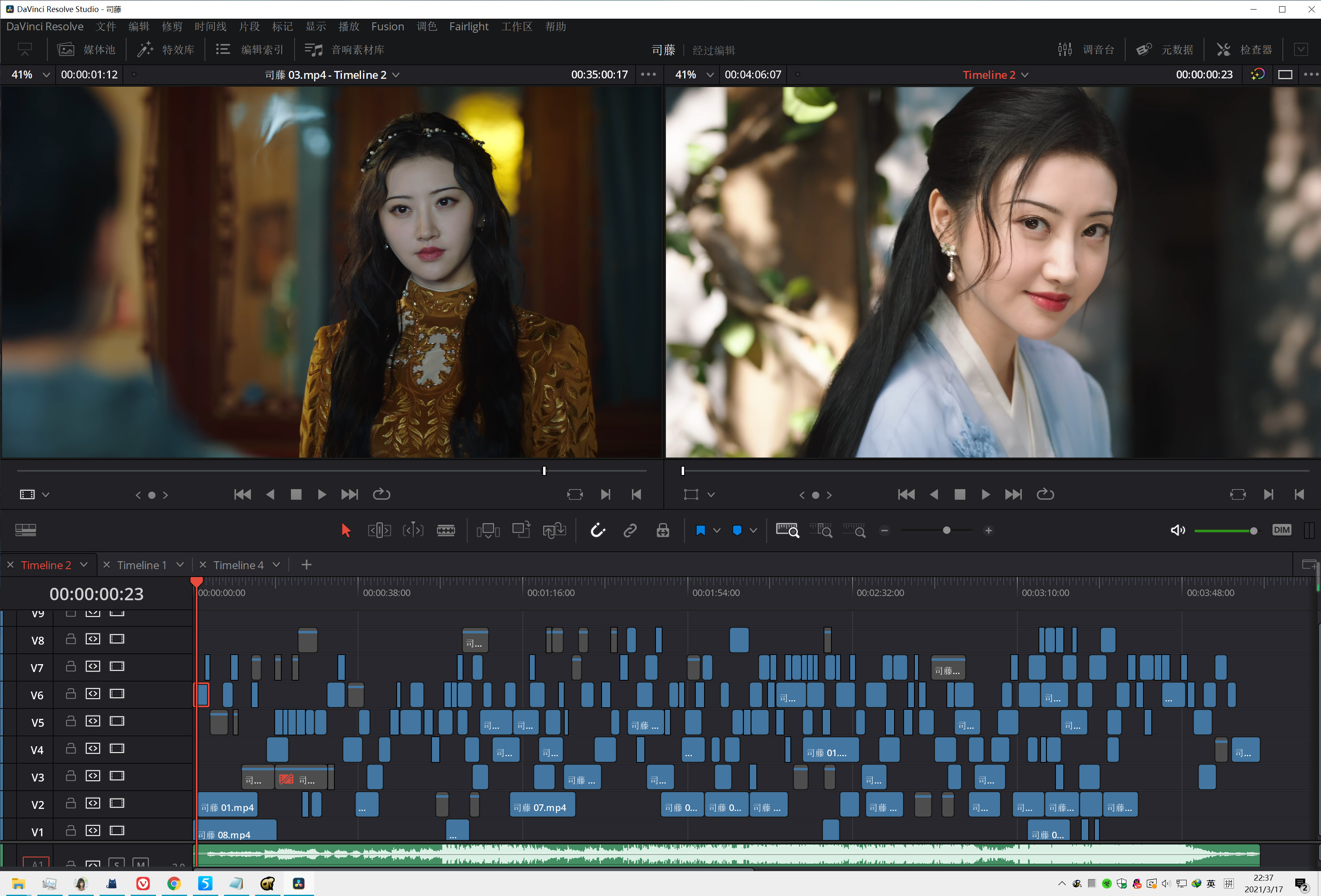Click insert clip edit icon
The height and width of the screenshot is (896, 1321).
(488, 530)
